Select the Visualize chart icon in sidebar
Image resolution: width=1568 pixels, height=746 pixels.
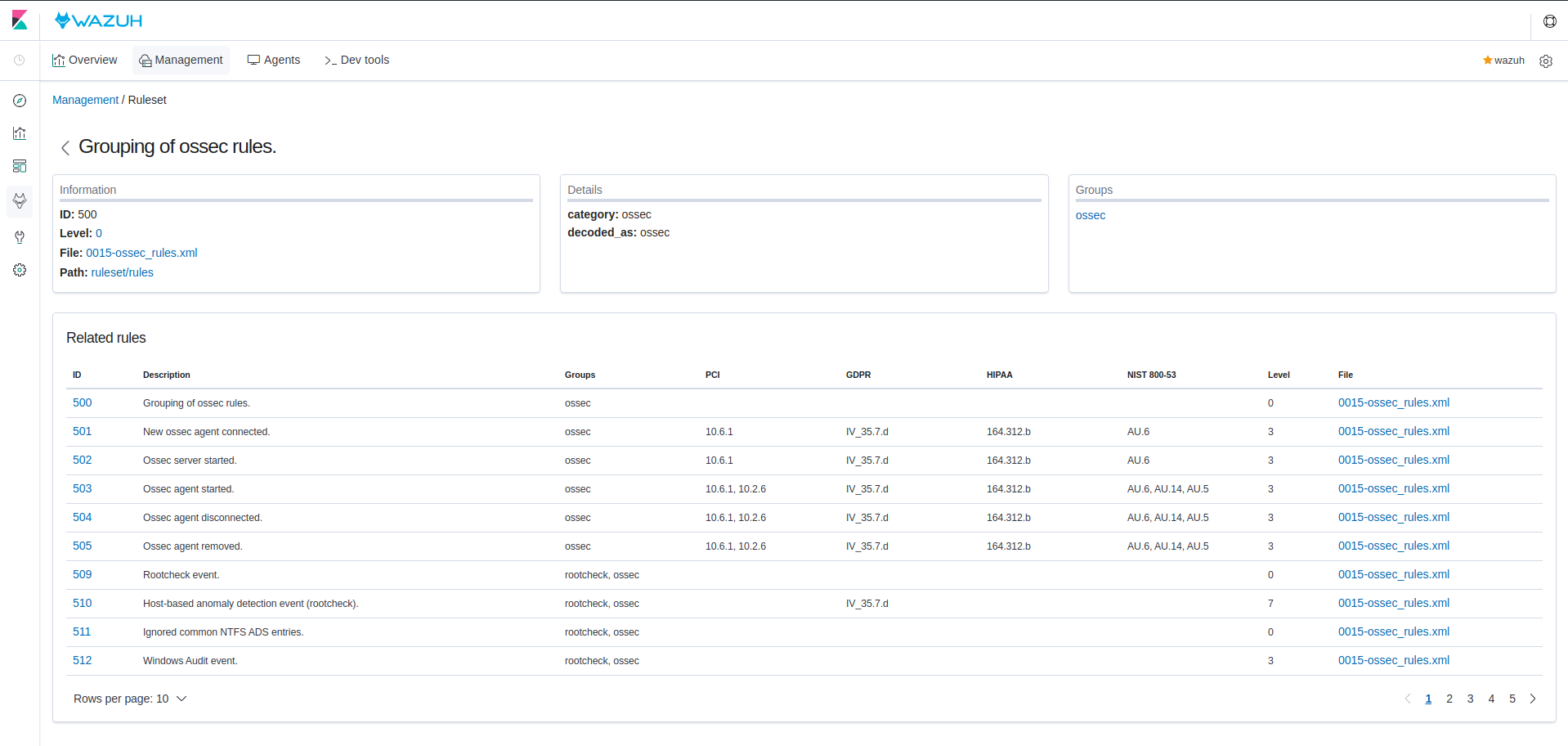pos(19,133)
